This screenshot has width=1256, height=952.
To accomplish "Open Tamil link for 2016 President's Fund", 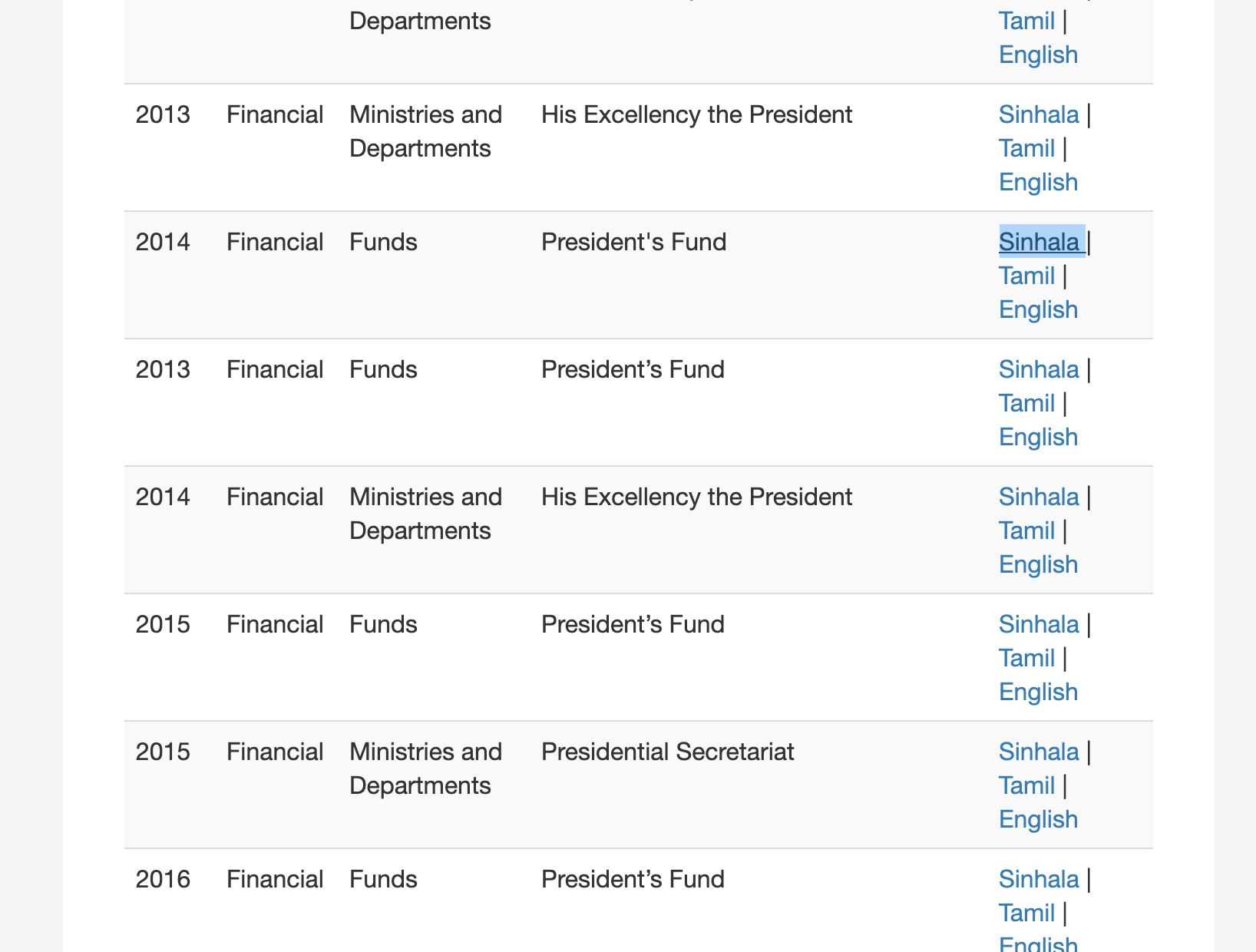I will pos(1026,913).
